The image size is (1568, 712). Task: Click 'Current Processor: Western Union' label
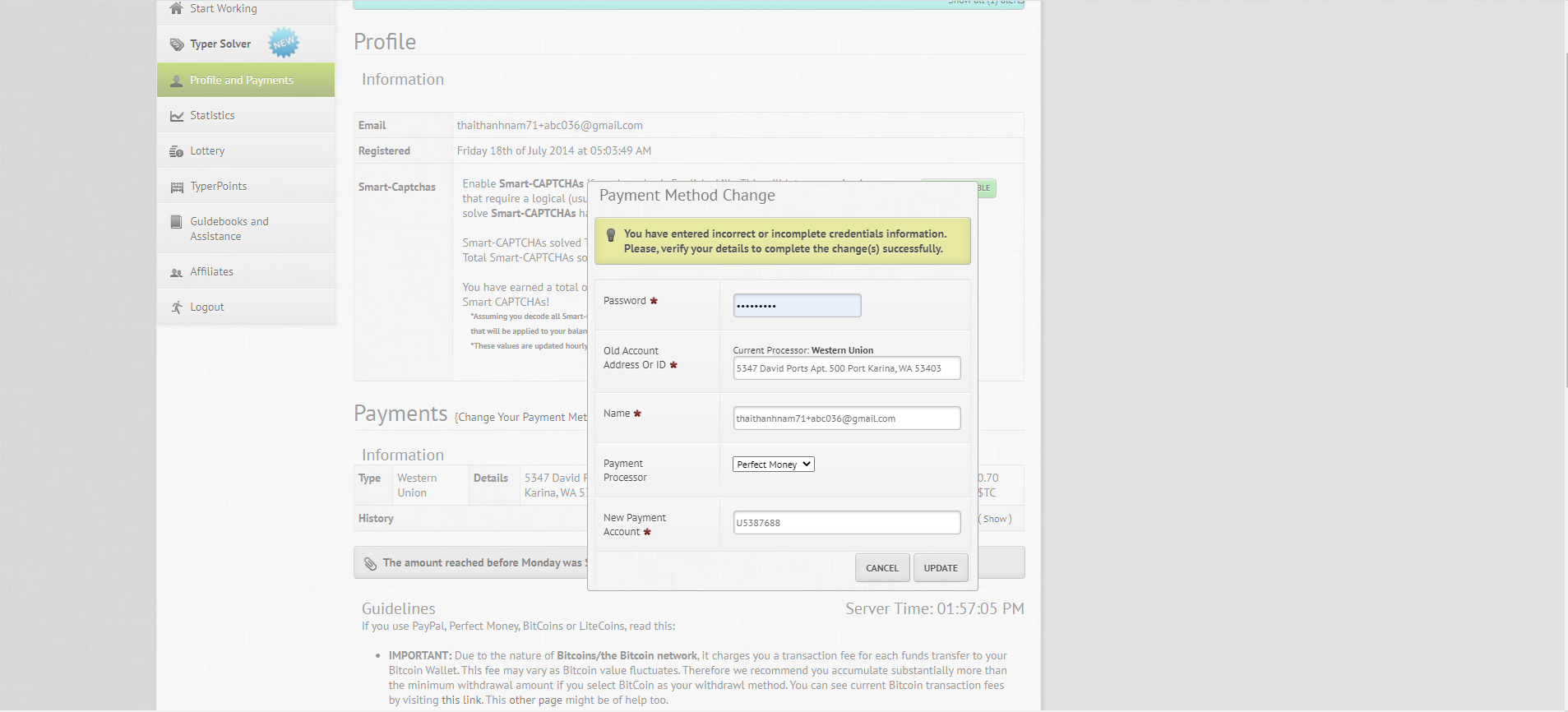pyautogui.click(x=803, y=350)
